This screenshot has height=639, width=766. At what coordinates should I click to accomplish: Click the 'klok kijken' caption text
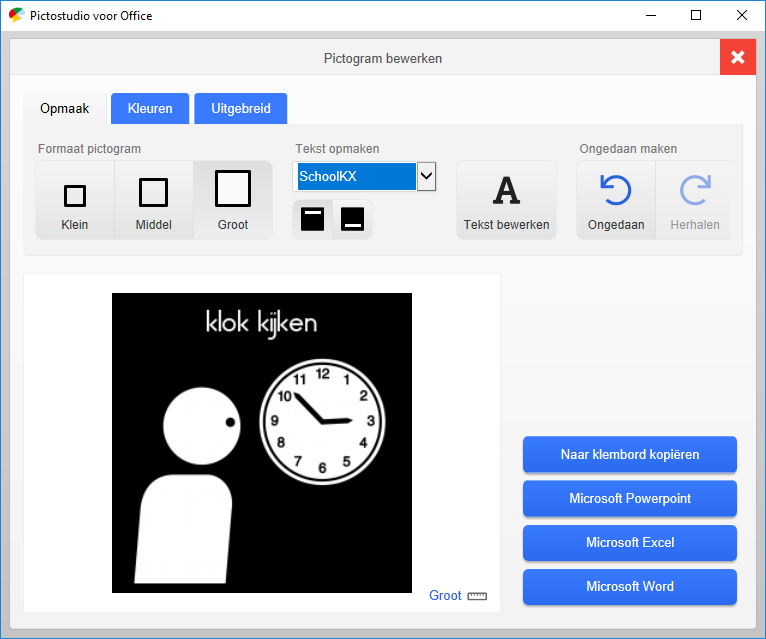[261, 323]
